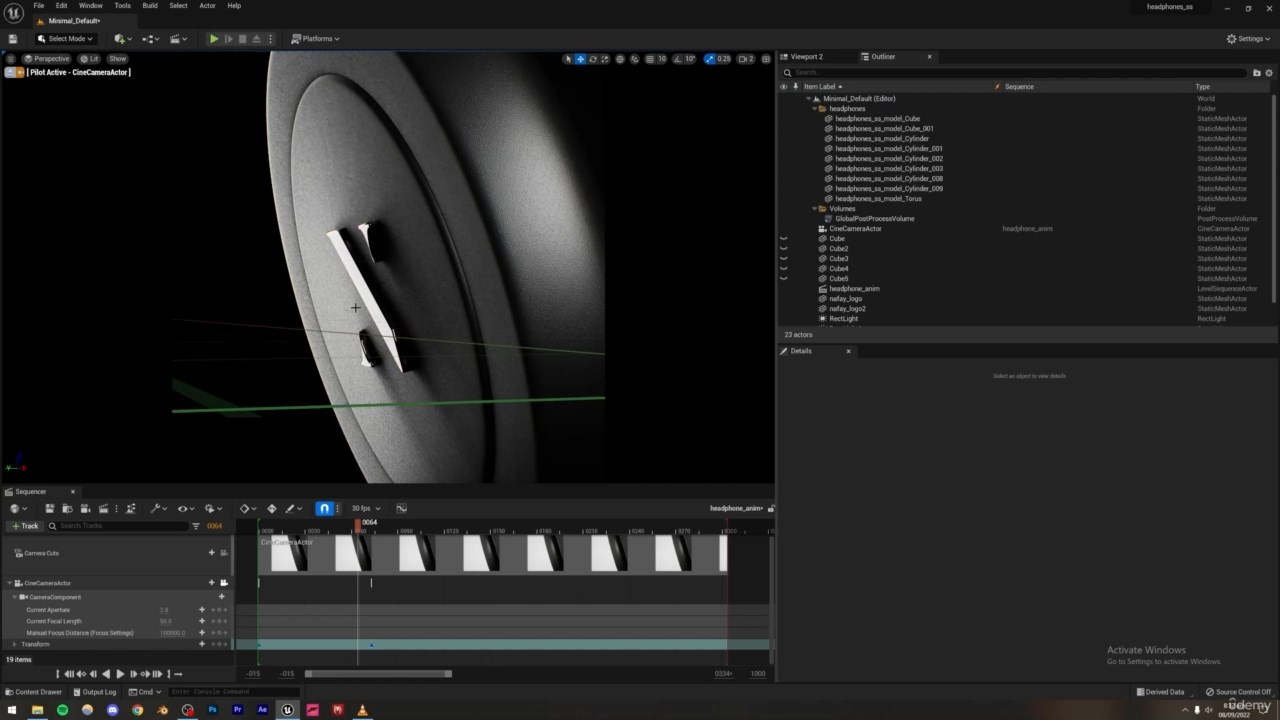Switch to the Viewport 2 tab
This screenshot has height=720, width=1280.
coord(808,57)
